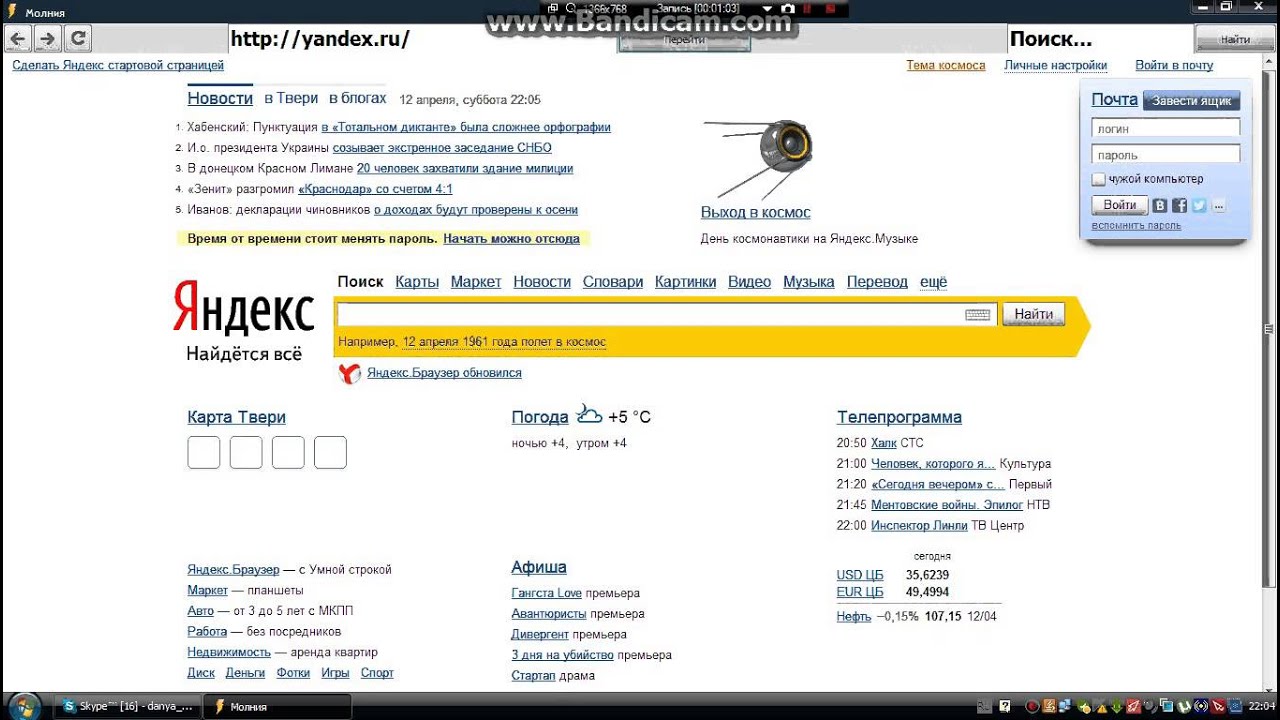Toggle the чужой компьютер checkbox
The width and height of the screenshot is (1280, 720).
1098,179
